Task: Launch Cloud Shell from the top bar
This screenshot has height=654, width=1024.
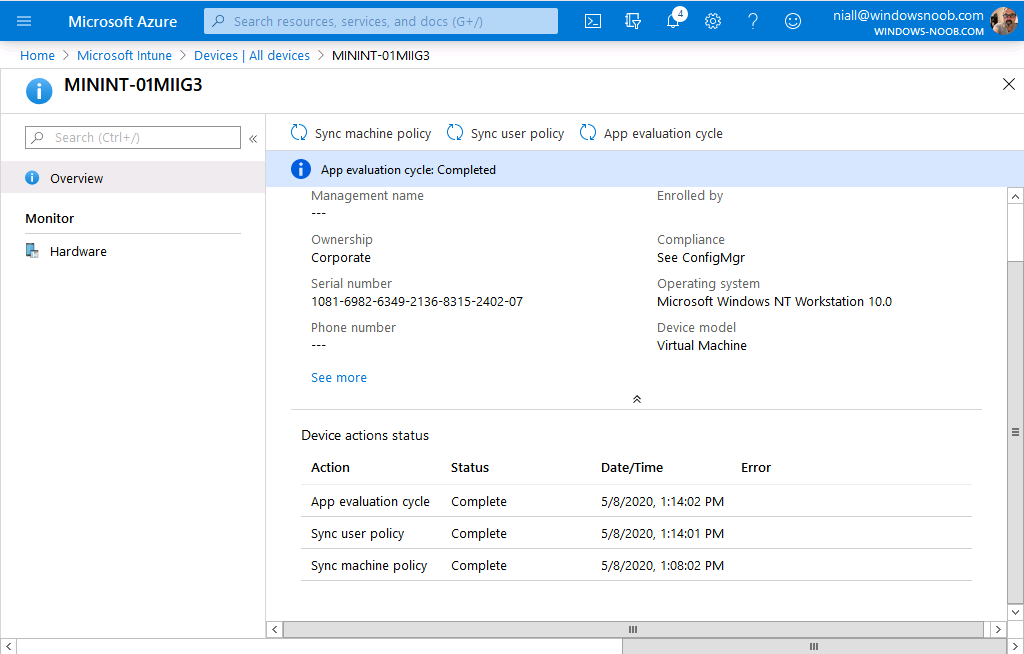Action: (592, 22)
